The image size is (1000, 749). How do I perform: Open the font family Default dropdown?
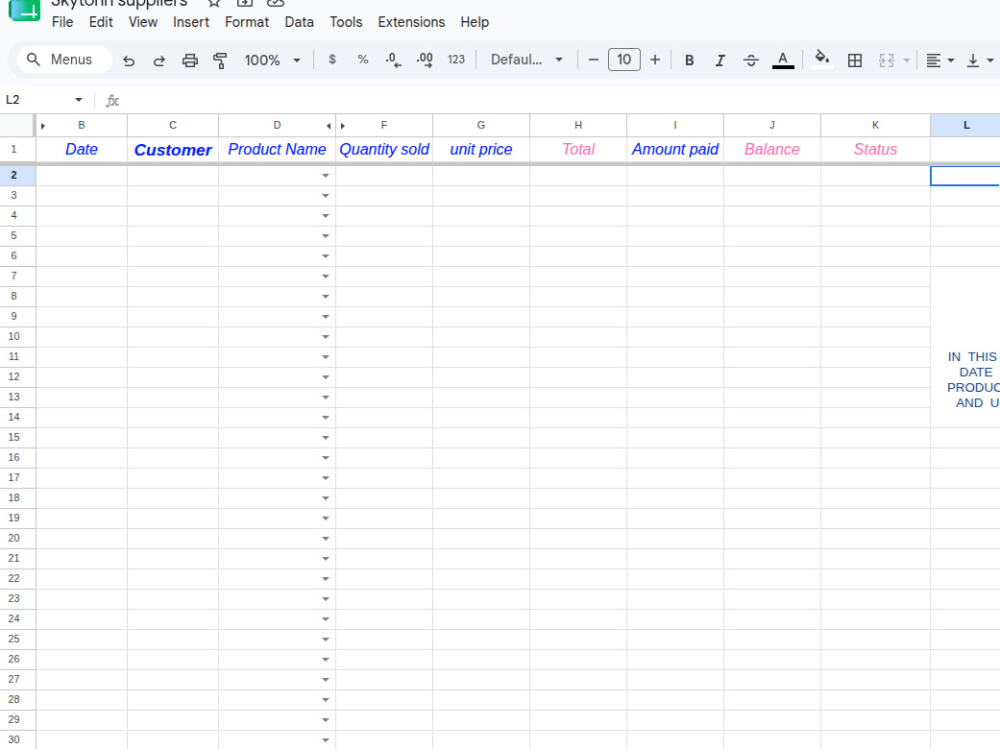(x=527, y=59)
